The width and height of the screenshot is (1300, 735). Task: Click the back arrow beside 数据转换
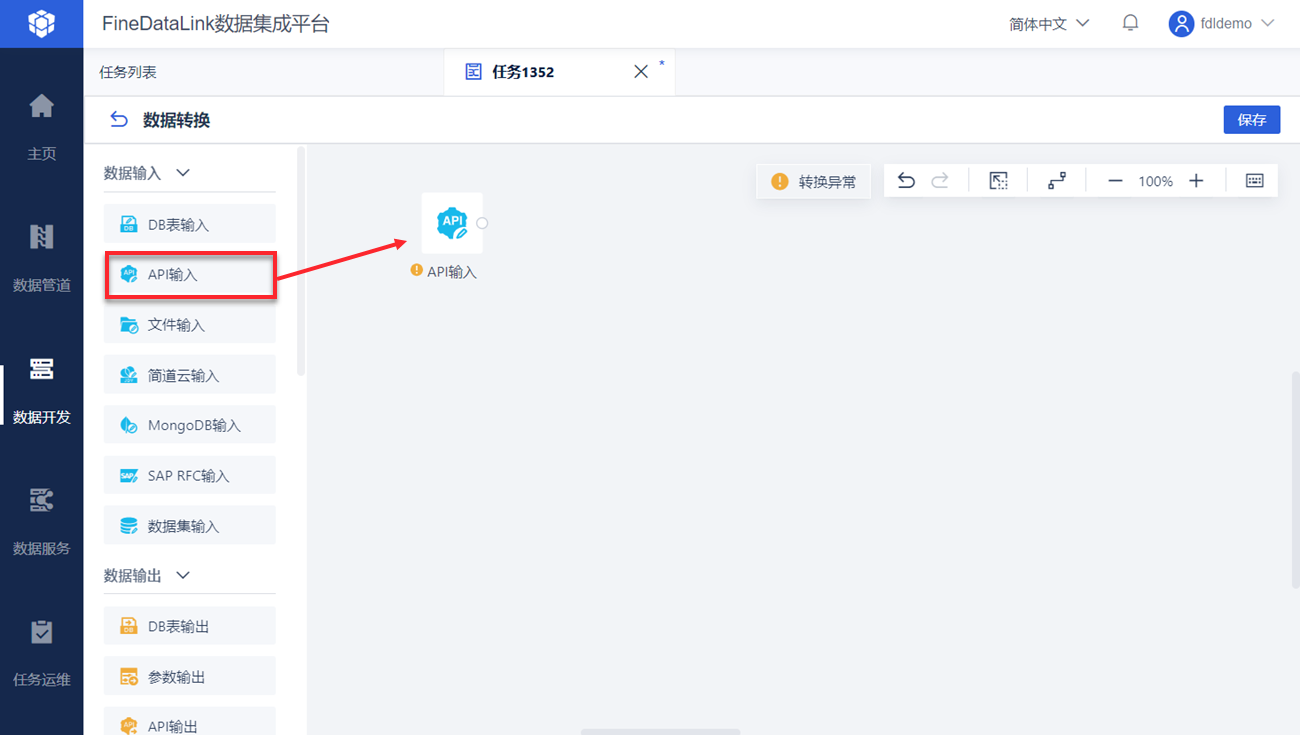click(x=119, y=120)
